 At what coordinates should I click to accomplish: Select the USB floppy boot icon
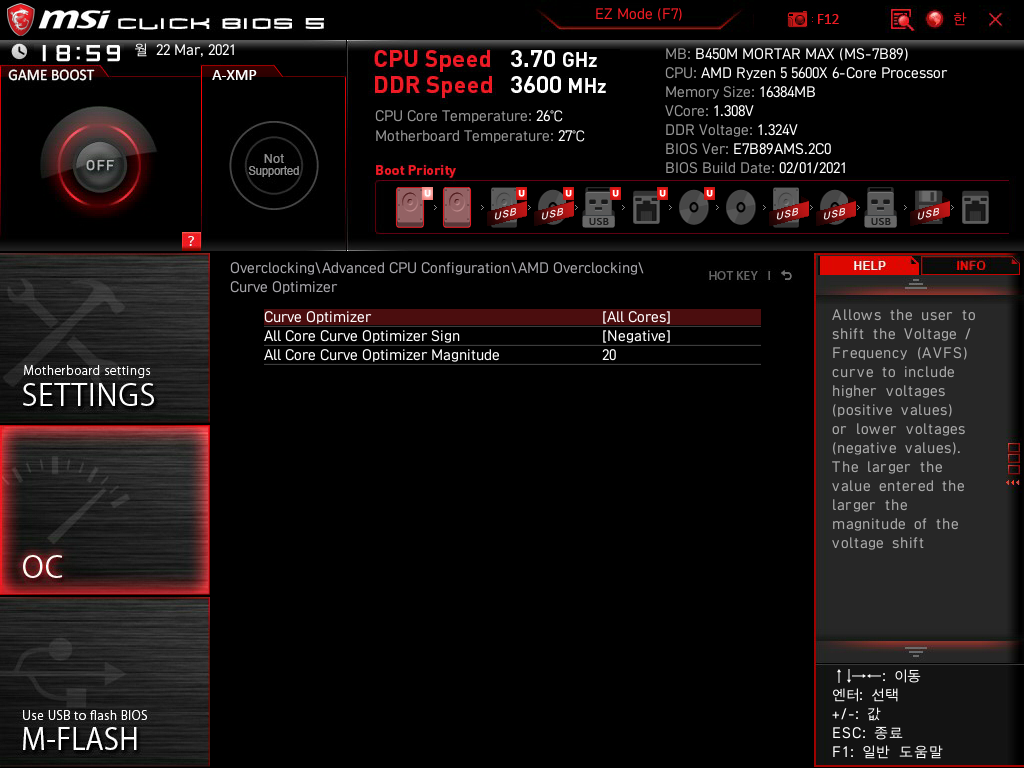(x=929, y=207)
